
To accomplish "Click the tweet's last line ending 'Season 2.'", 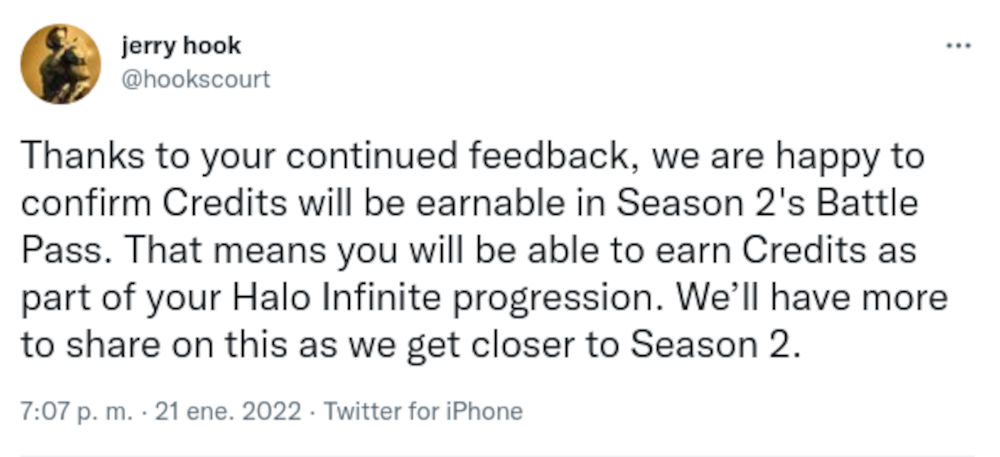I will 410,344.
